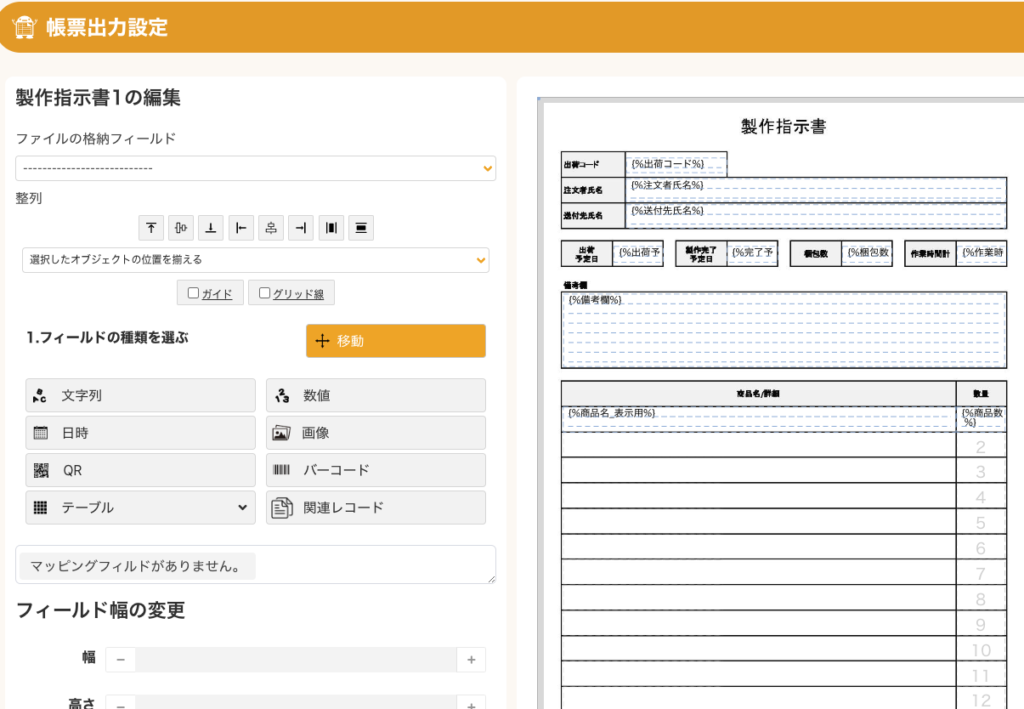The width and height of the screenshot is (1024, 709).
Task: Click the マッピングフィルドがありません text area
Action: pyautogui.click(x=255, y=565)
